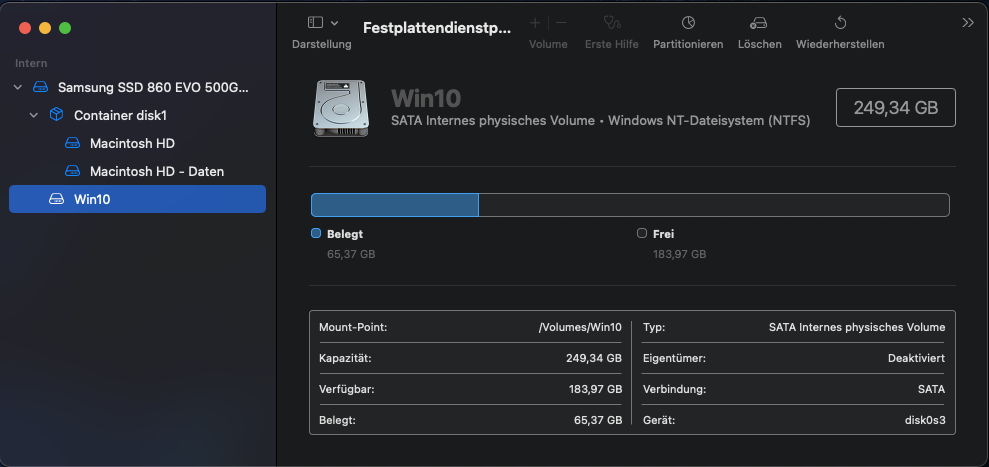Click the Macintosh HD - Daten volume icon

73,171
